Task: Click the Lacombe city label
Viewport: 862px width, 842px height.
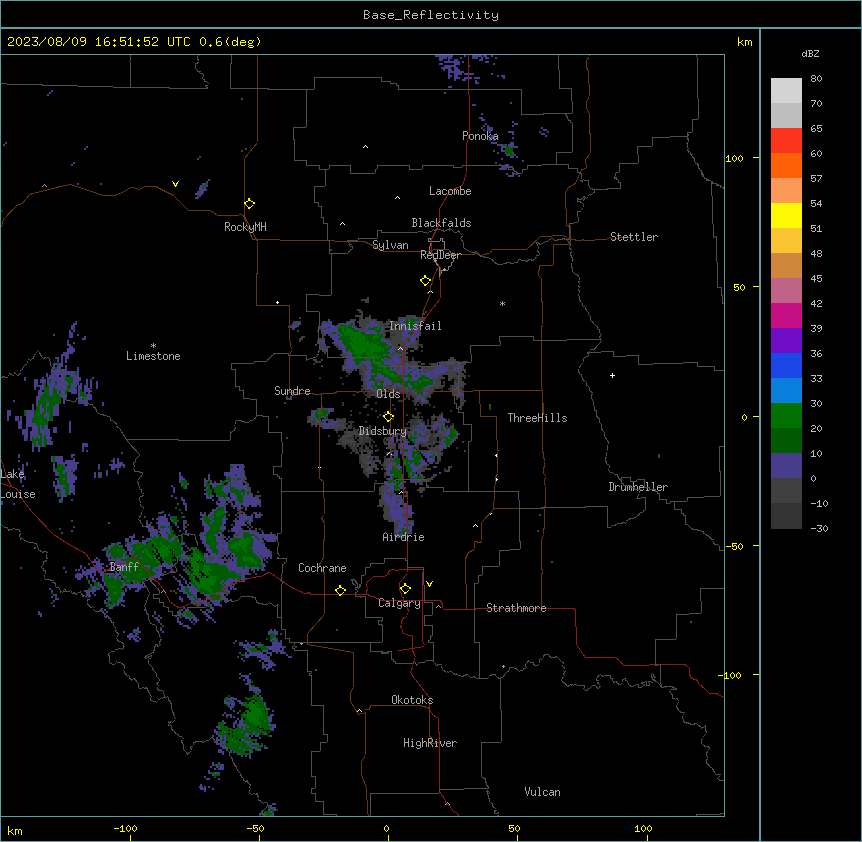Action: coord(450,191)
